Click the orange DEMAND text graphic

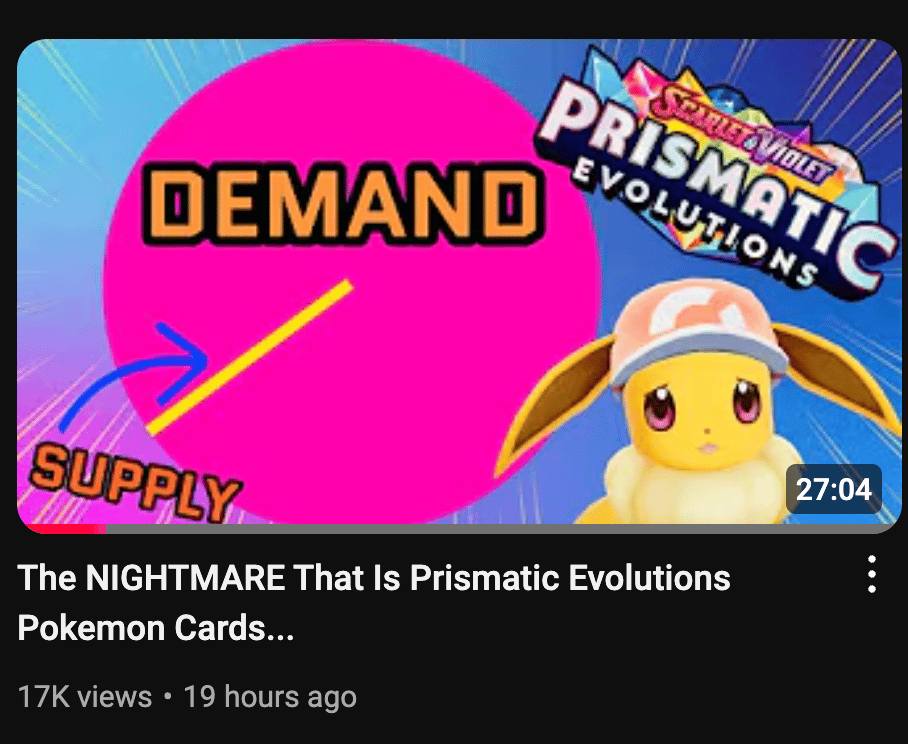tap(343, 205)
